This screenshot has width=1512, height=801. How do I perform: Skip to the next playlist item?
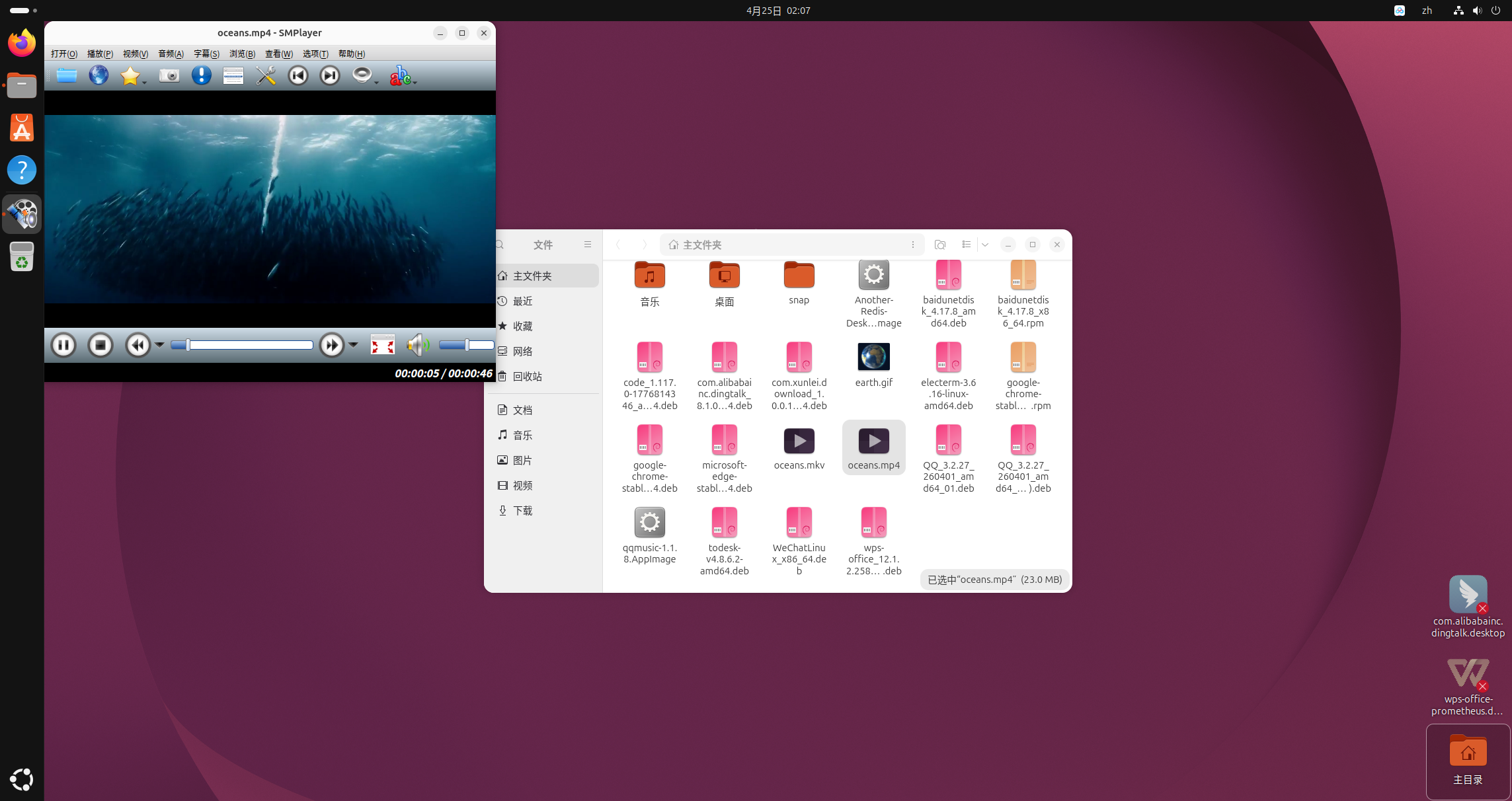[329, 75]
